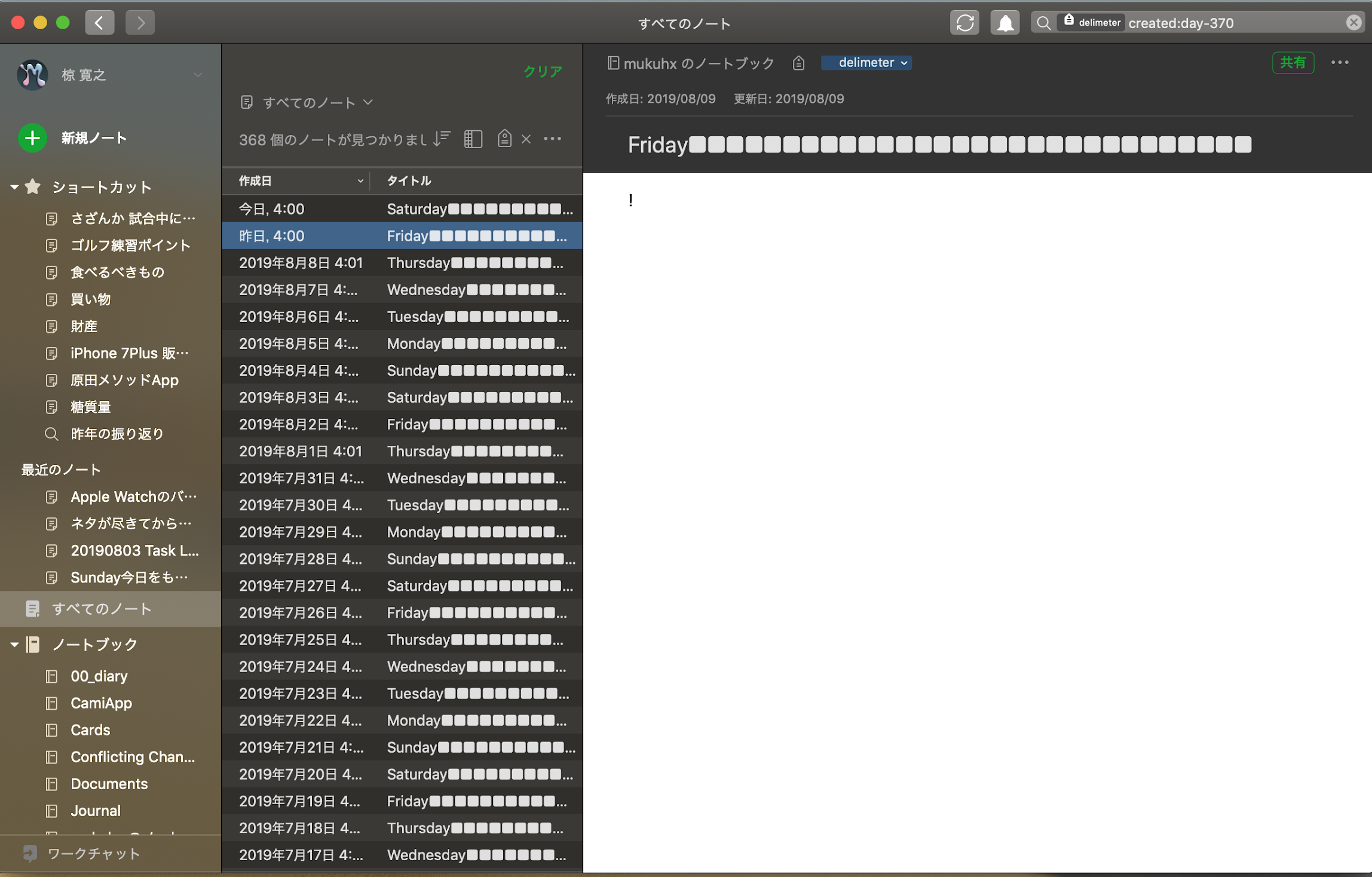
Task: Select すべてのノート in the sidebar
Action: pos(111,609)
